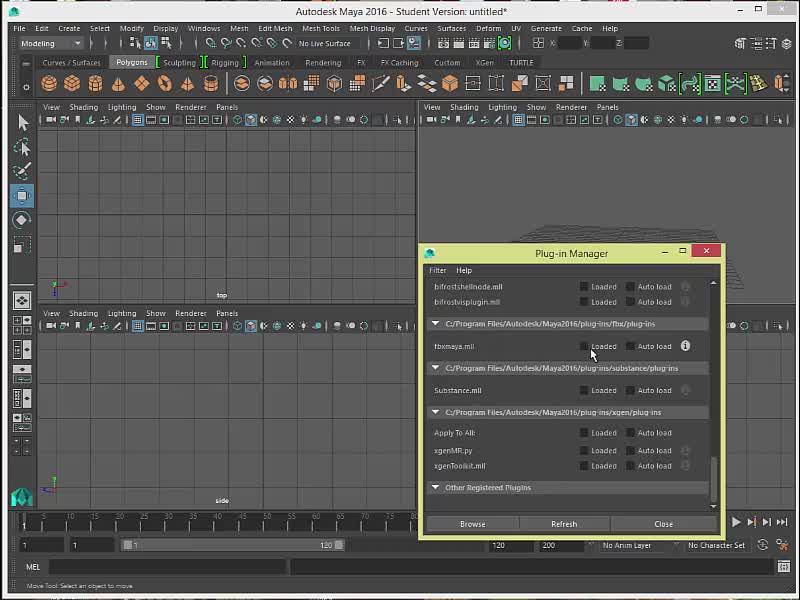Open Filter menu in Plug-in Manager
Screen dimensions: 800x600
pyautogui.click(x=438, y=270)
